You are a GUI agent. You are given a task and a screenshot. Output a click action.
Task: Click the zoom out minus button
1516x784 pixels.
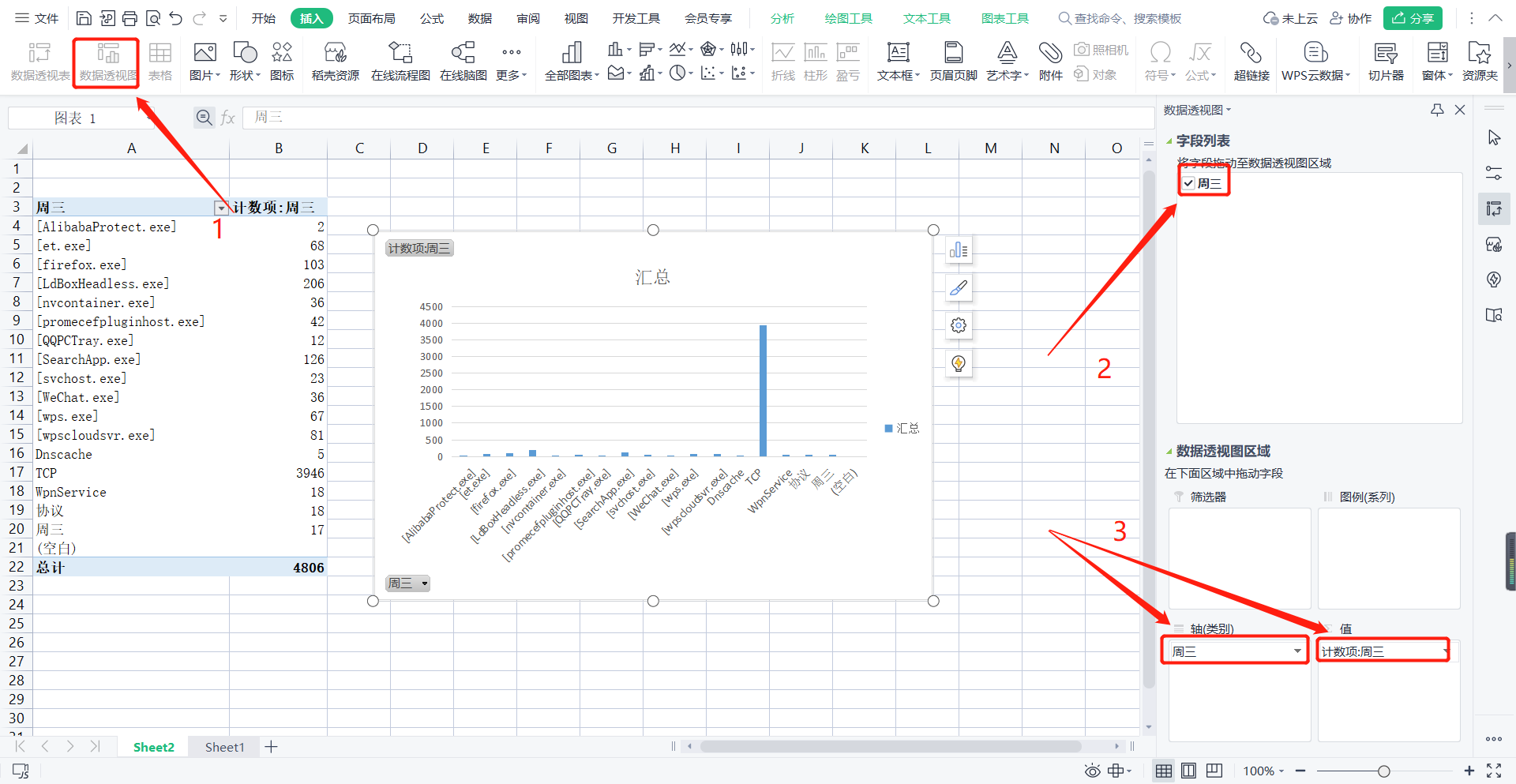coord(1300,771)
